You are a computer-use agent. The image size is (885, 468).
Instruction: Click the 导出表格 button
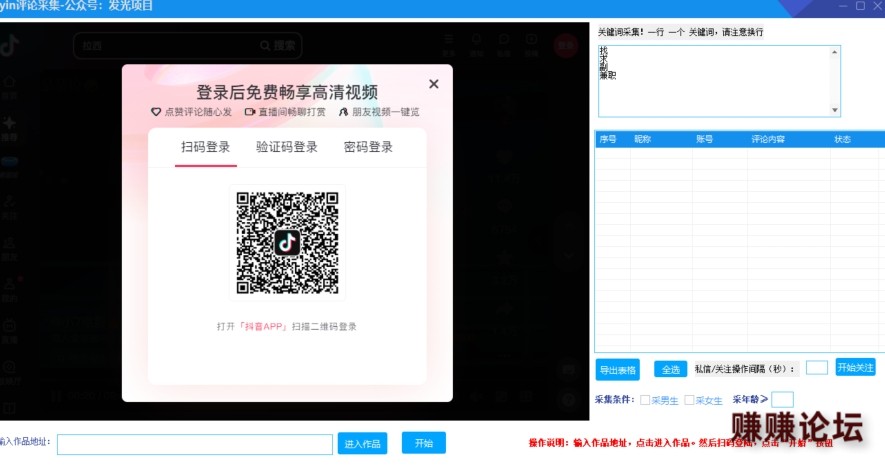(618, 370)
